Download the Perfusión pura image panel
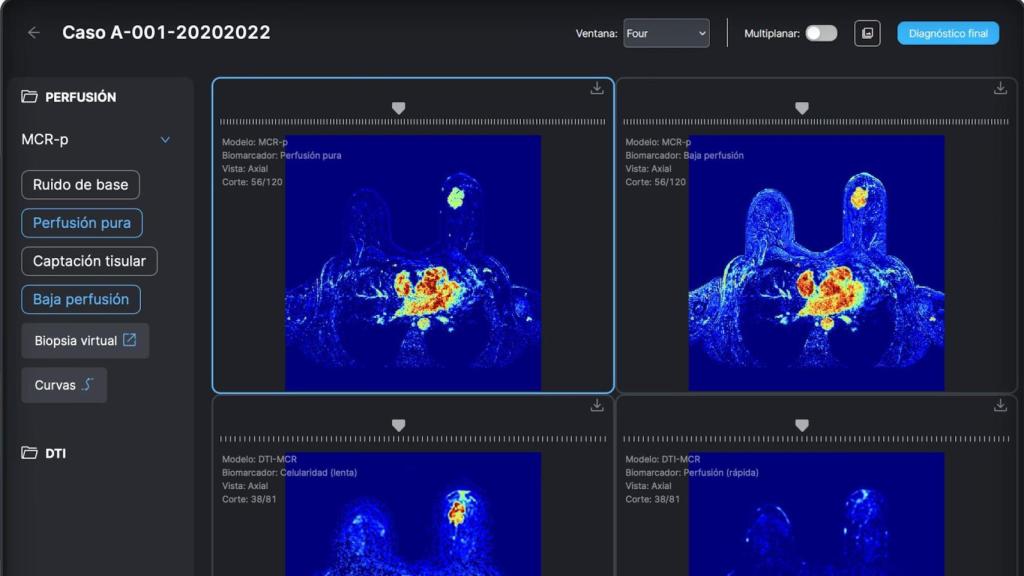The width and height of the screenshot is (1024, 576). point(597,89)
